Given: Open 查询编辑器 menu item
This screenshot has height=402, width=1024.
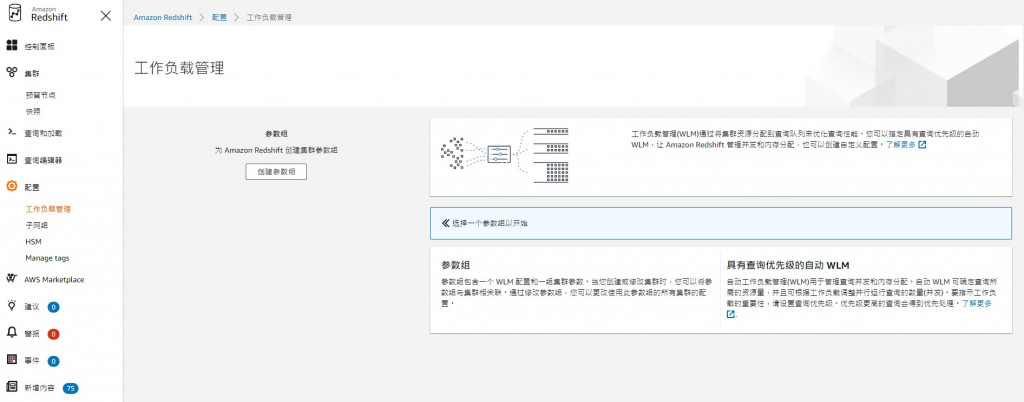Looking at the screenshot, I should 43,160.
